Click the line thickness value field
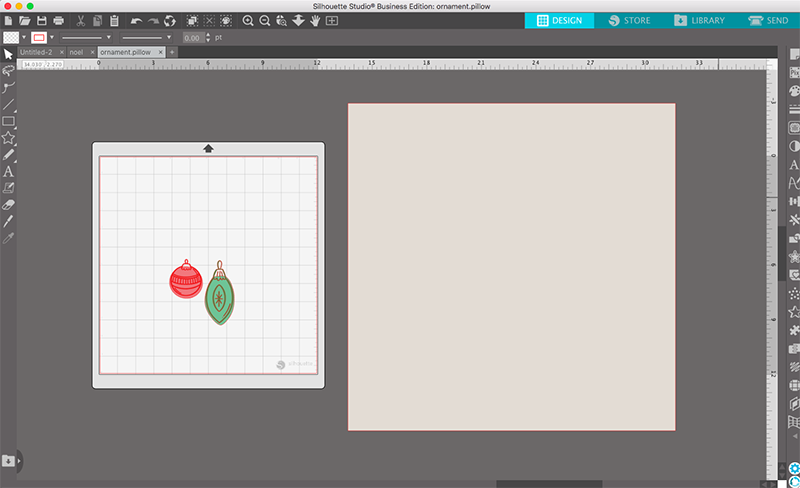Screen dimensions: 800x488 [193, 38]
